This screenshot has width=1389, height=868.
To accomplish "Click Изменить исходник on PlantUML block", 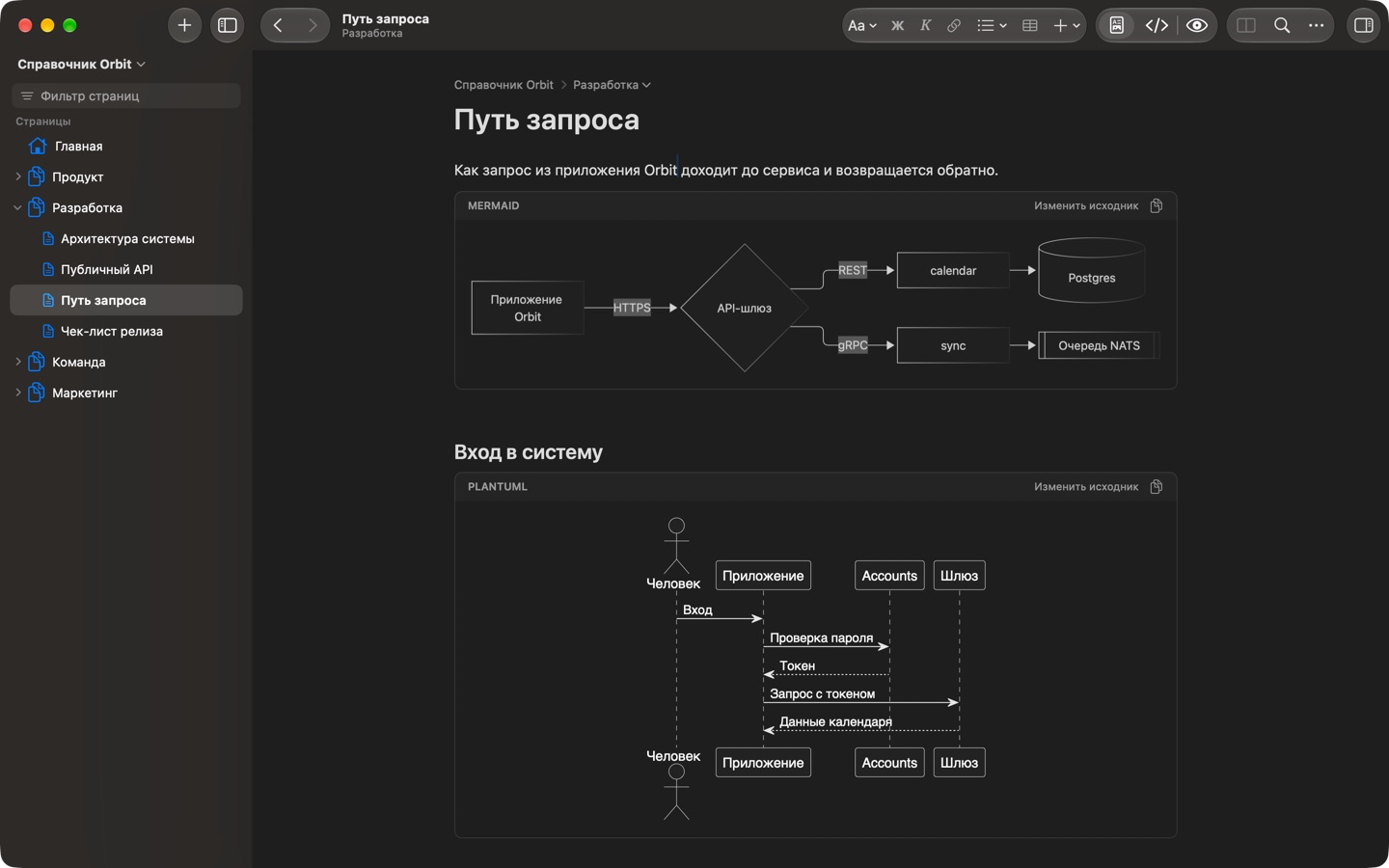I will pos(1086,487).
